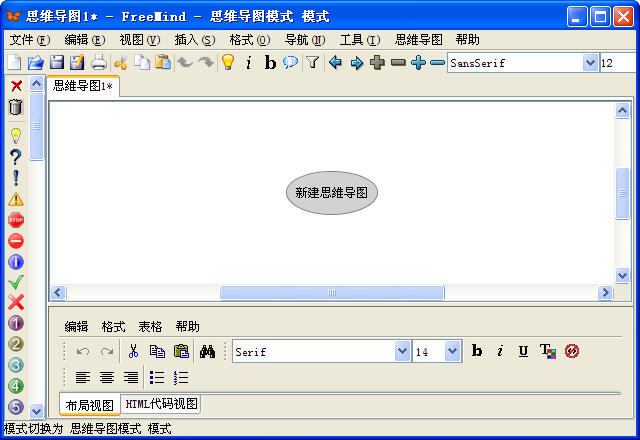
Task: Apply the idea lightbulb icon in sidebar
Action: point(16,136)
